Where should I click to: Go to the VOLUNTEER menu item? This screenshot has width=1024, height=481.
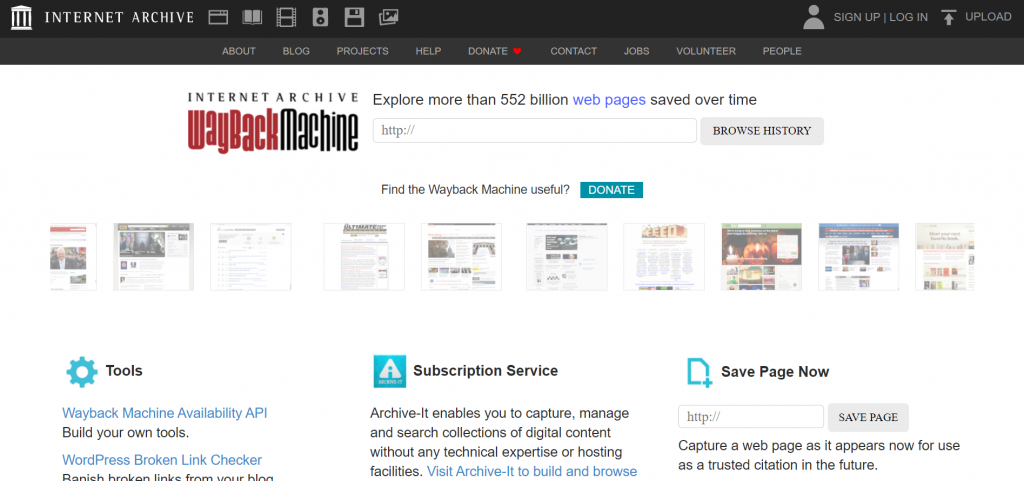[x=705, y=51]
